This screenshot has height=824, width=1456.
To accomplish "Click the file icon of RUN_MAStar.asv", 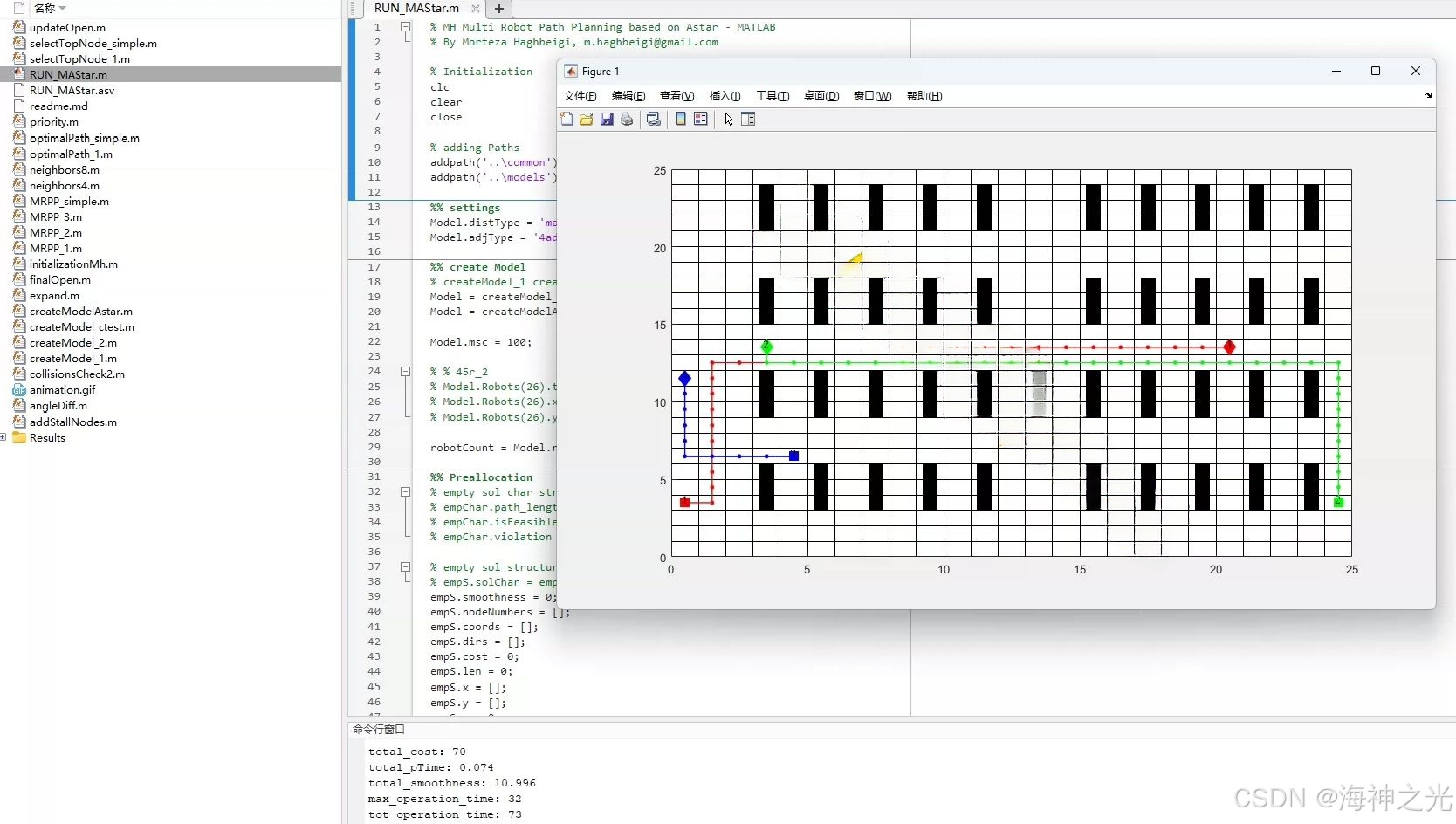I will [19, 90].
